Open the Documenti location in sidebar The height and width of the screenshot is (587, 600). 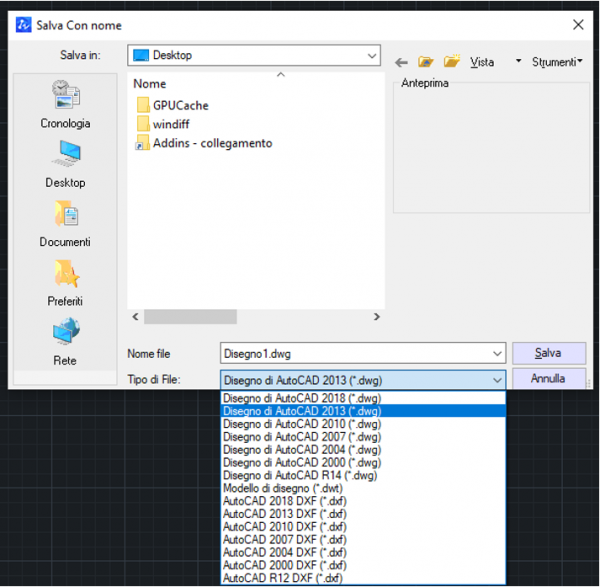click(x=65, y=224)
